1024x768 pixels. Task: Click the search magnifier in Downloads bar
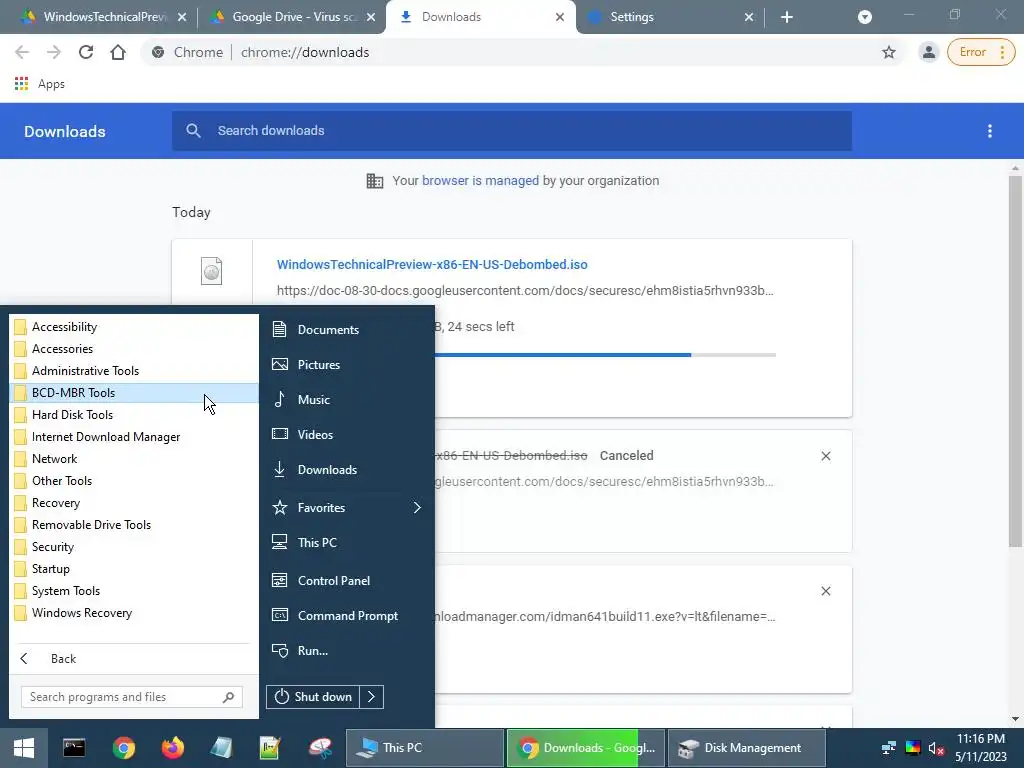193,131
